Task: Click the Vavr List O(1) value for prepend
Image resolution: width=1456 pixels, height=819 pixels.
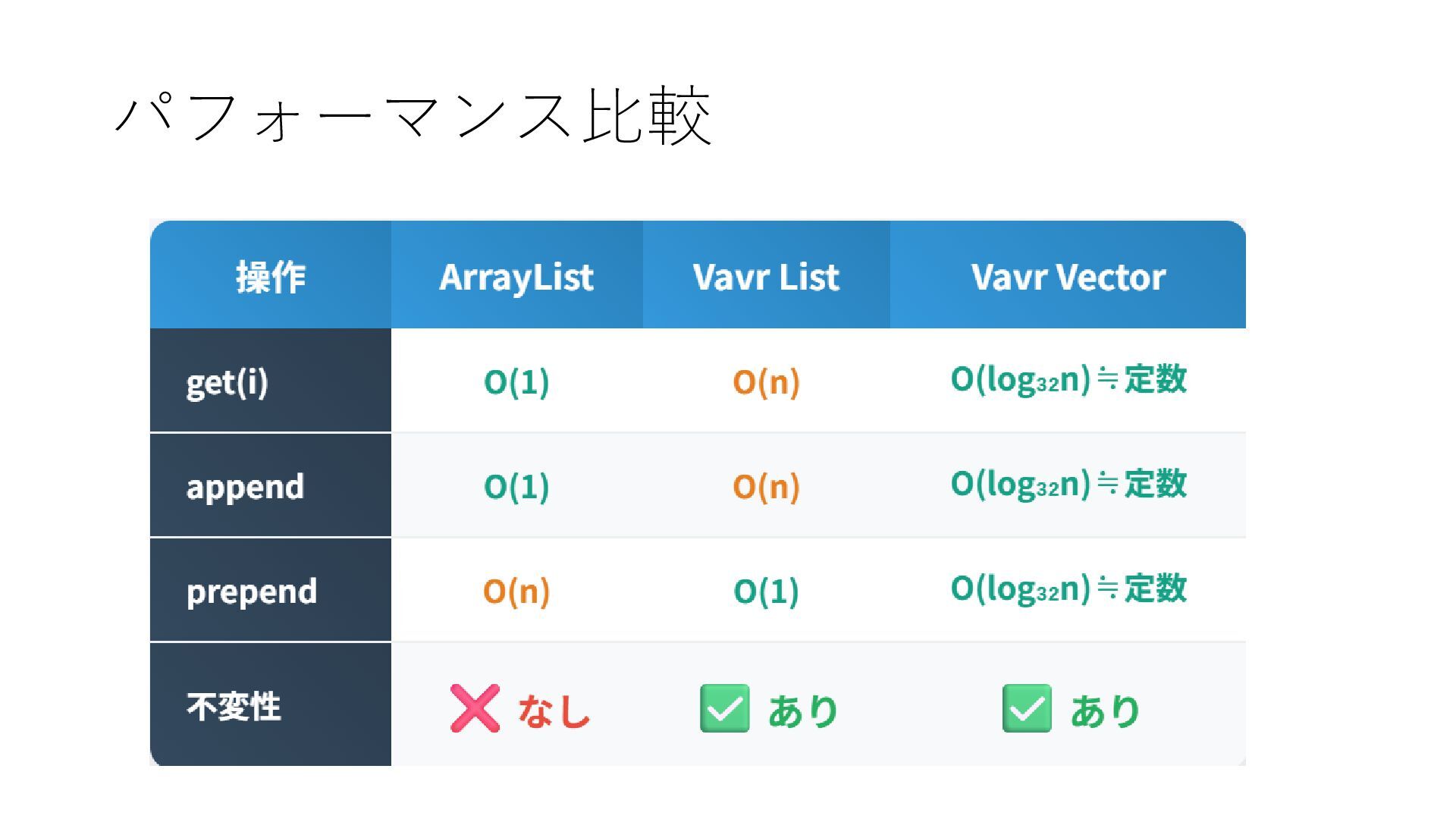Action: click(x=766, y=591)
